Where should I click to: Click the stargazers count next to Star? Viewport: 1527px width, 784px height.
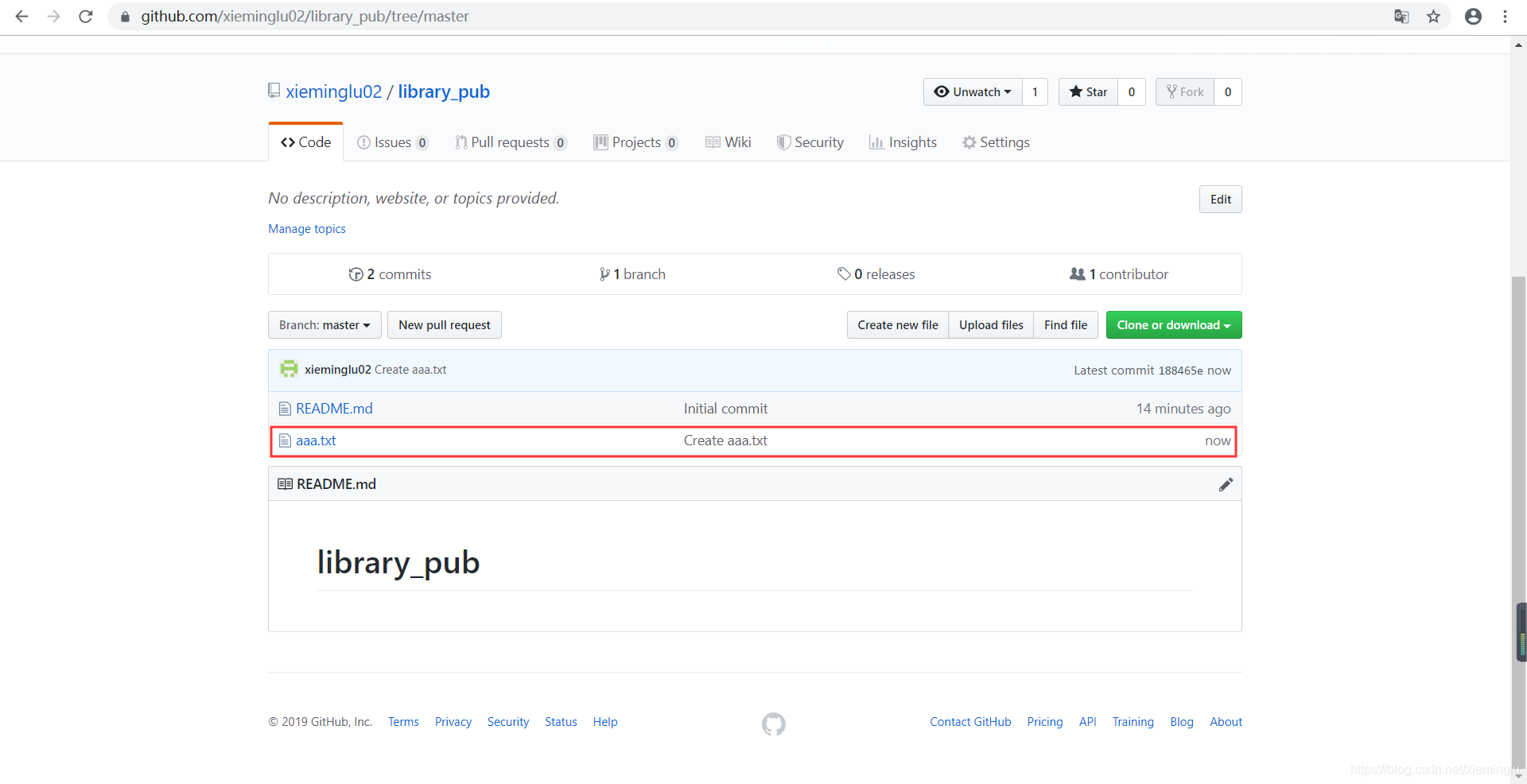(1132, 91)
